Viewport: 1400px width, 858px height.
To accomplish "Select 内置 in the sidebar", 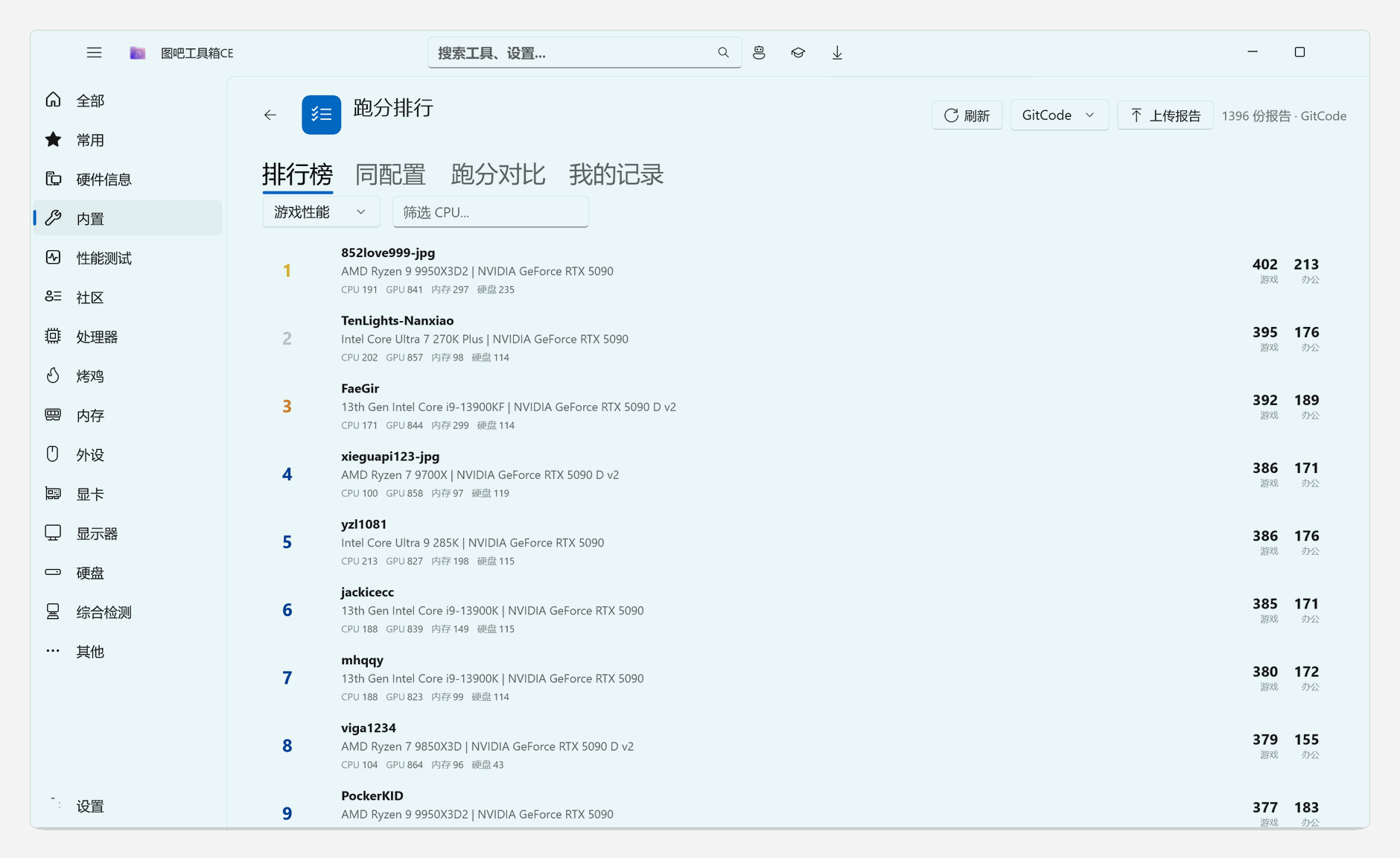I will (x=127, y=219).
